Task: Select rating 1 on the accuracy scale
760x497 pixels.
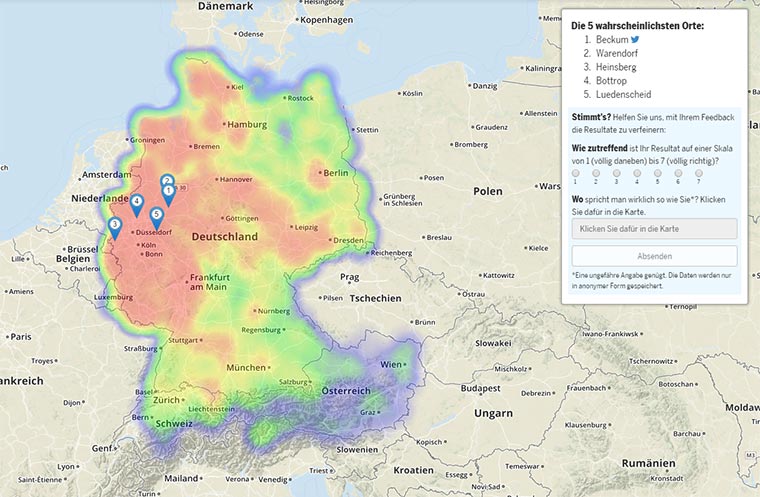Action: point(576,173)
